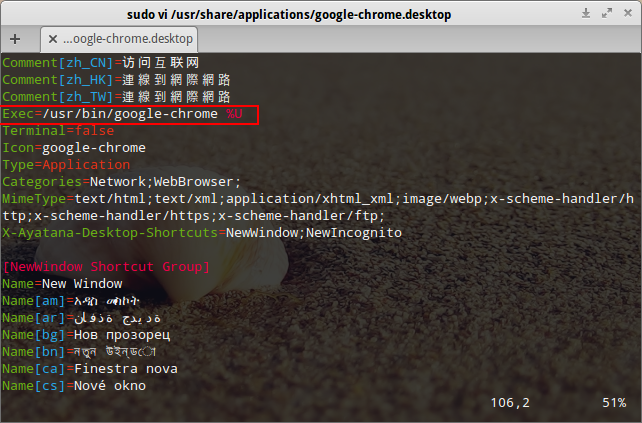Image resolution: width=642 pixels, height=423 pixels.
Task: Click the Terminal=false line
Action: 58,131
